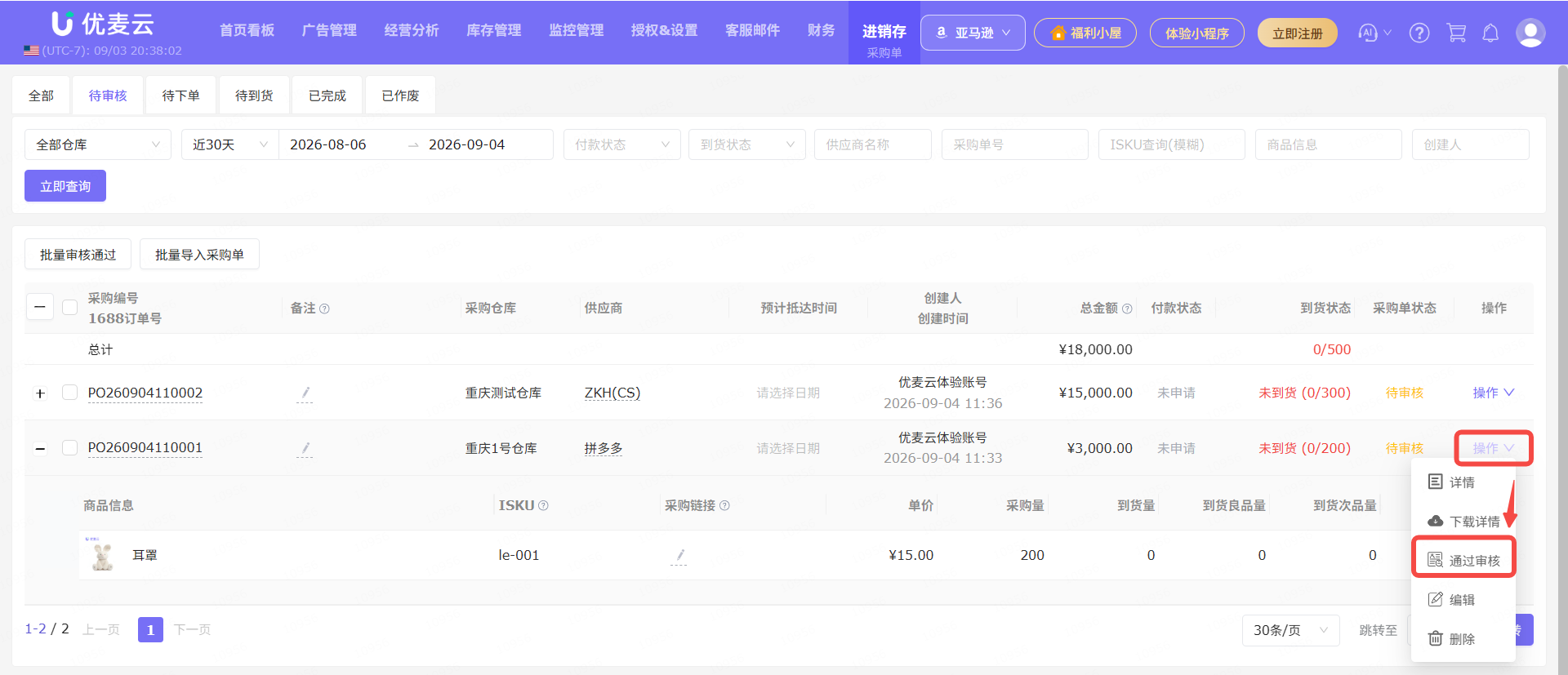Open the help question mark icon
The width and height of the screenshot is (1568, 675).
(x=1419, y=33)
